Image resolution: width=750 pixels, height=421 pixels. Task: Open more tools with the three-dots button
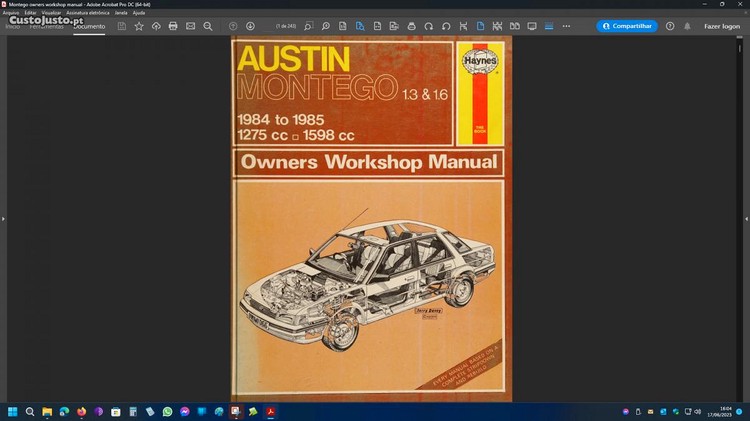point(566,26)
